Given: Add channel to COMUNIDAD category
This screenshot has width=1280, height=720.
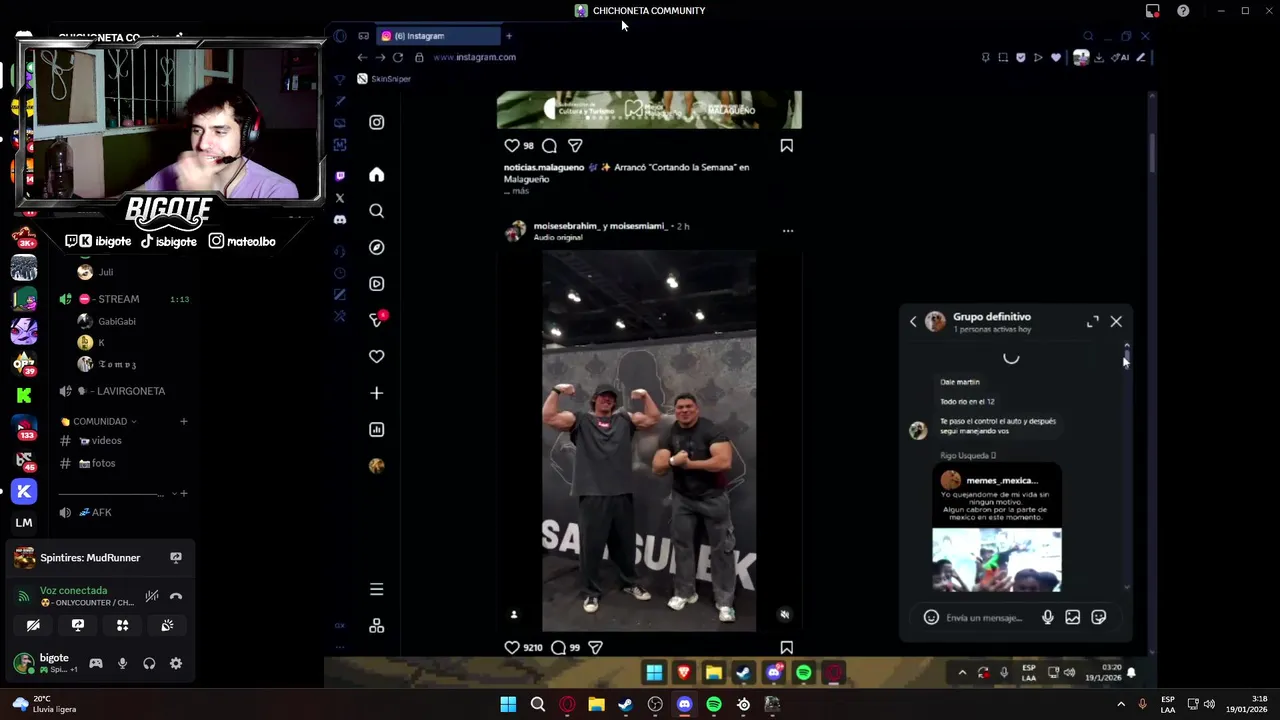Looking at the screenshot, I should coord(183,422).
